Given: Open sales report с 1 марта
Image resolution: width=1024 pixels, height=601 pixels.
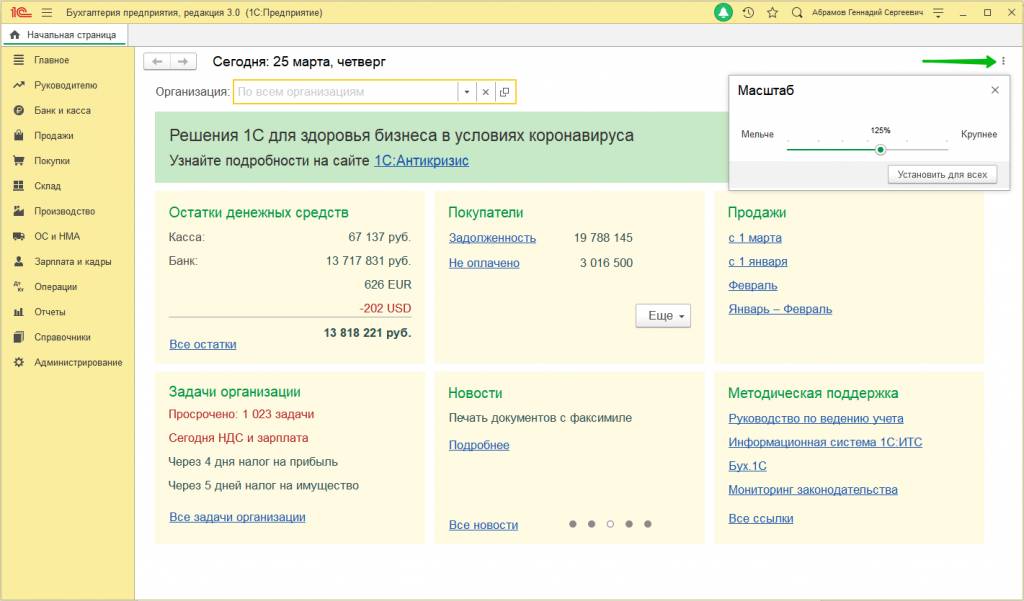Looking at the screenshot, I should [x=755, y=238].
